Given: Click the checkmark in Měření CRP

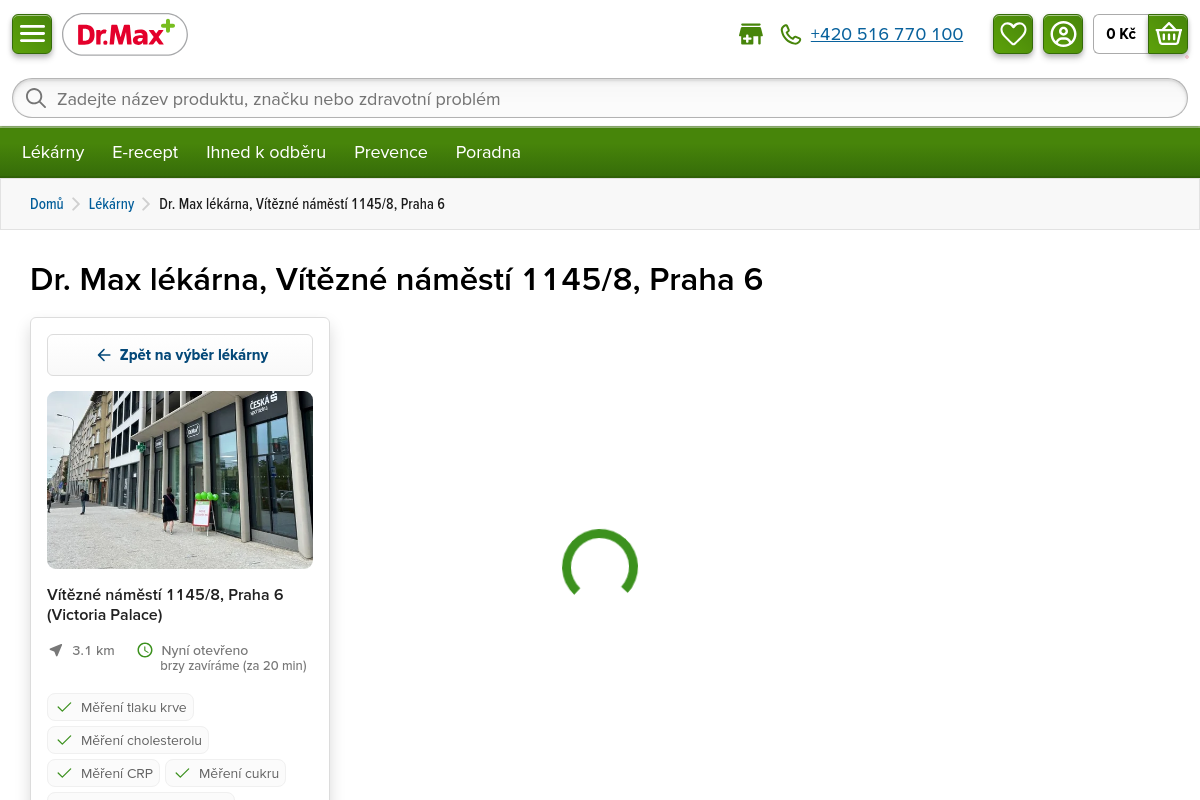Looking at the screenshot, I should click(x=64, y=773).
